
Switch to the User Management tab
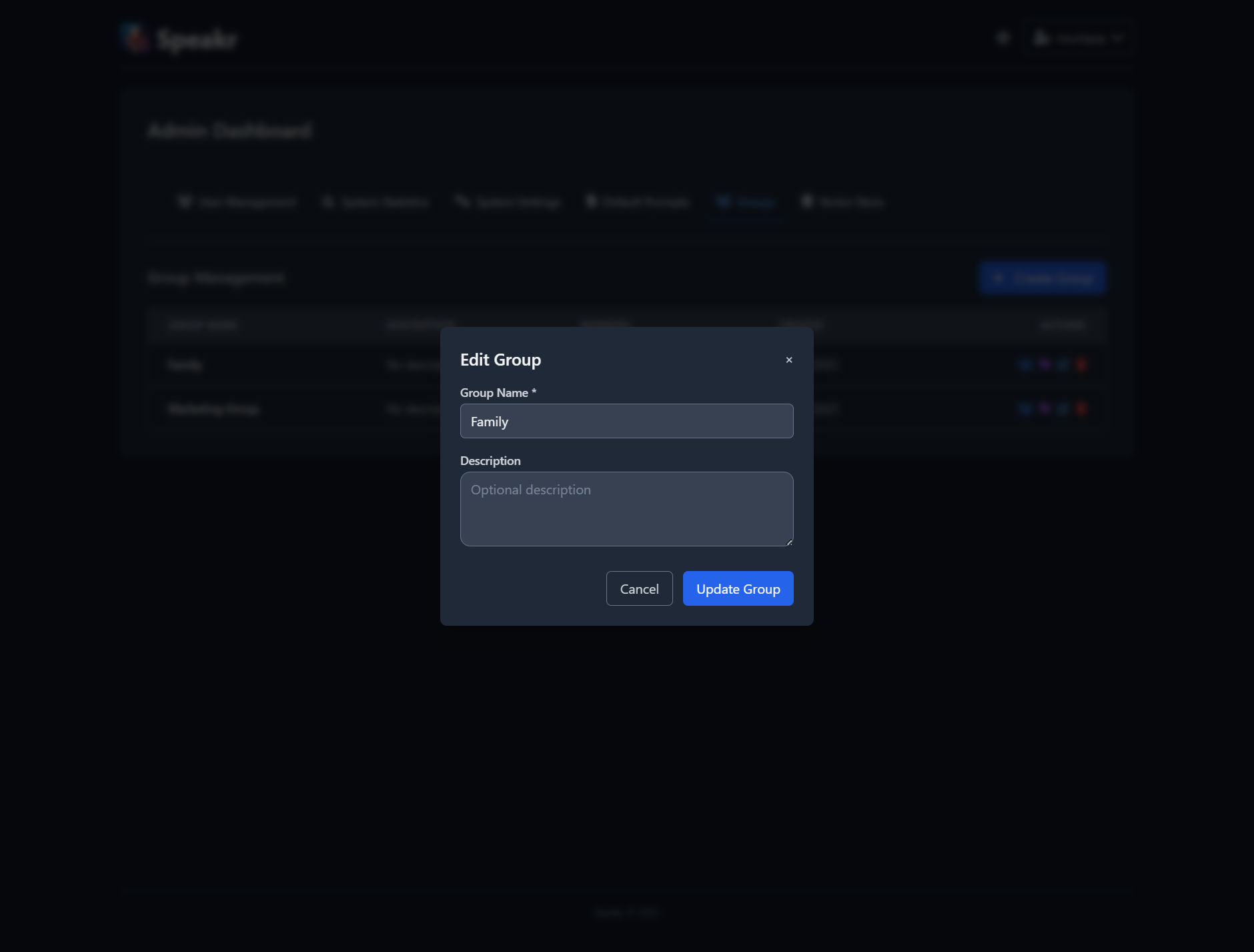pos(238,202)
